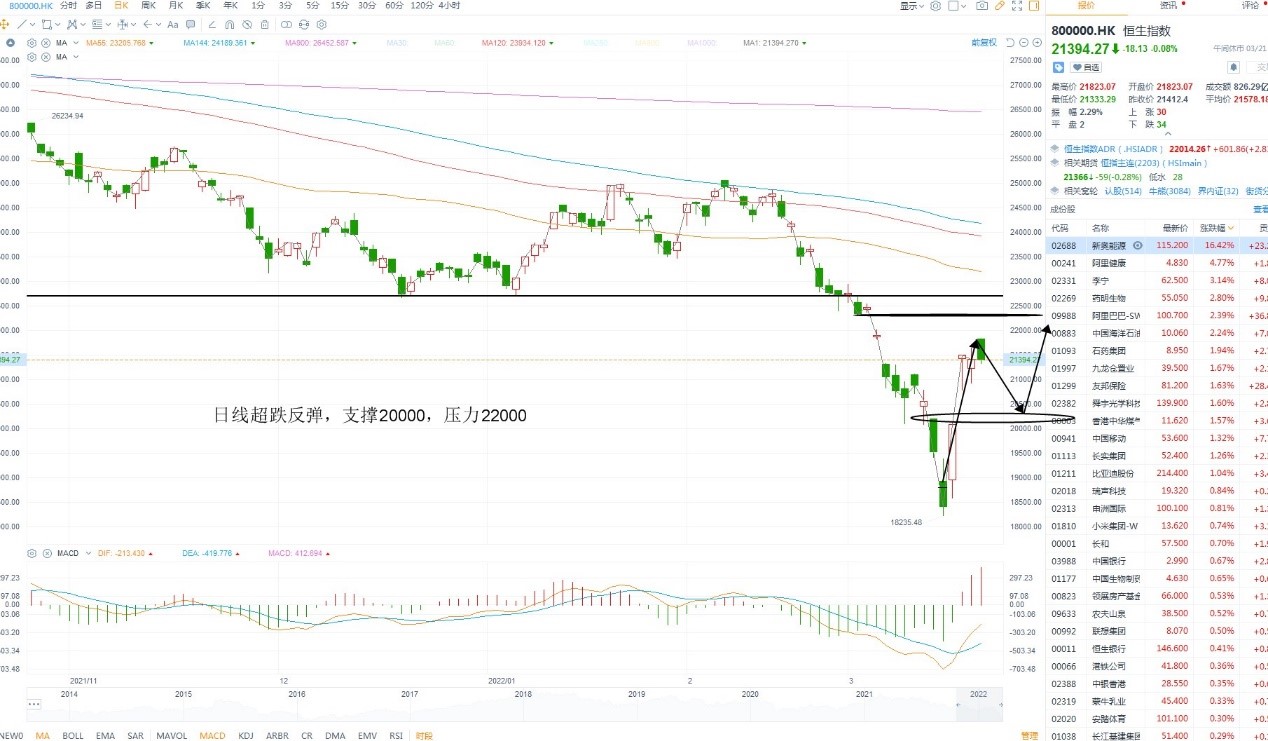Expand the MA indicator chevron menu
This screenshot has width=1268, height=741.
[75, 43]
